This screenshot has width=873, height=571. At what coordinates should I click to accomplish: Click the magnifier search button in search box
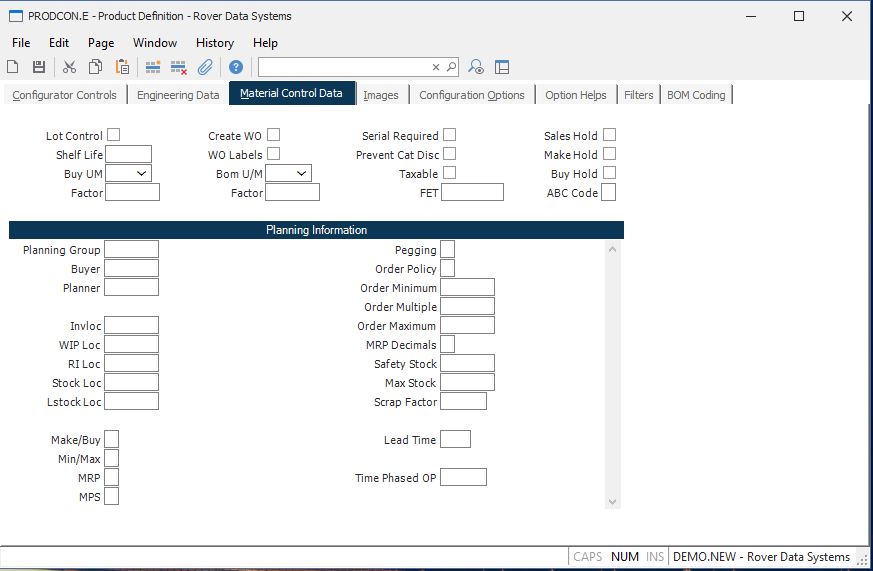pos(451,67)
